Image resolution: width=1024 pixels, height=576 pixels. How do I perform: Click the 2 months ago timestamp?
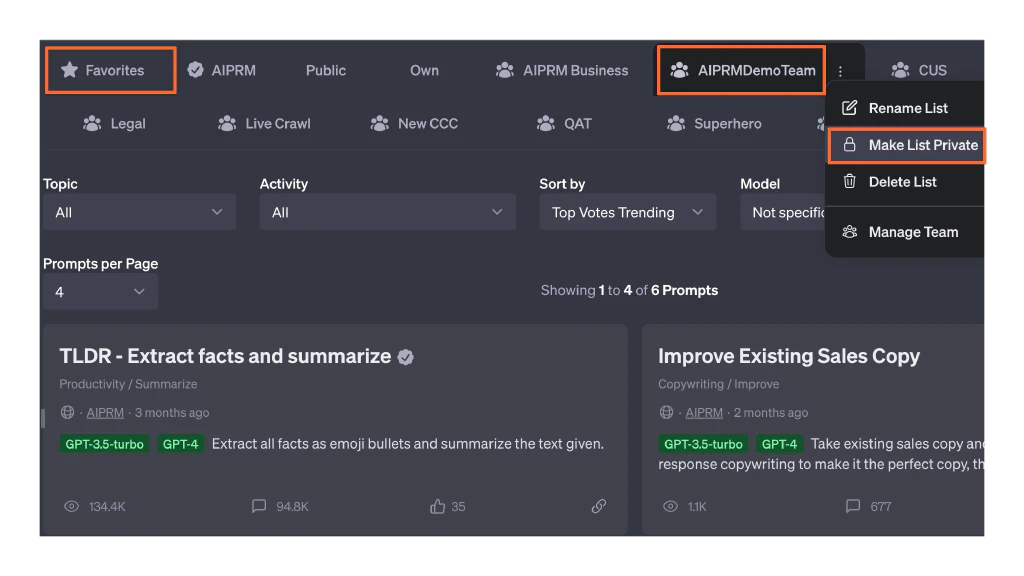pyautogui.click(x=771, y=413)
